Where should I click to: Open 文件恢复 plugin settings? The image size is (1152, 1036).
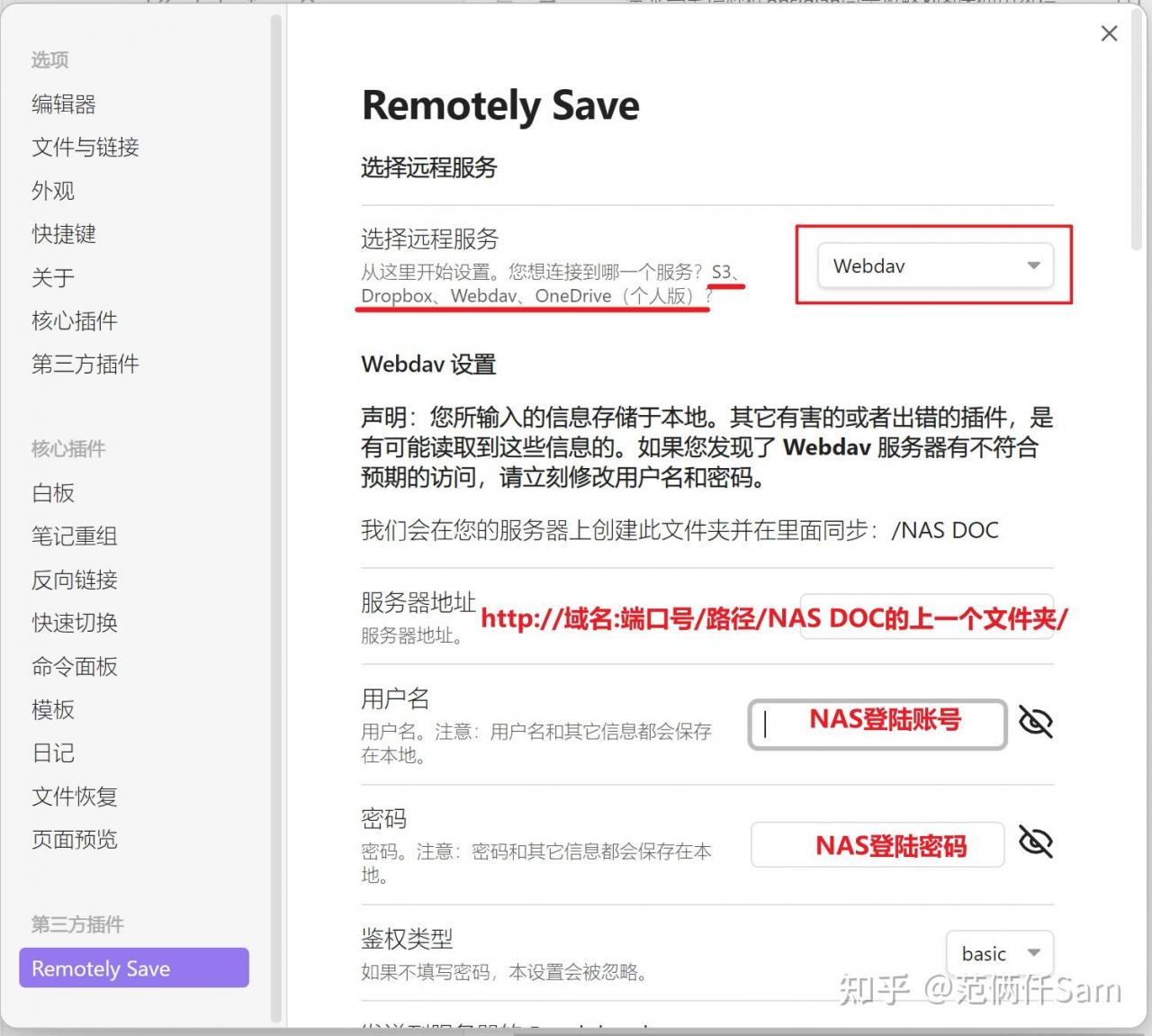coord(75,797)
